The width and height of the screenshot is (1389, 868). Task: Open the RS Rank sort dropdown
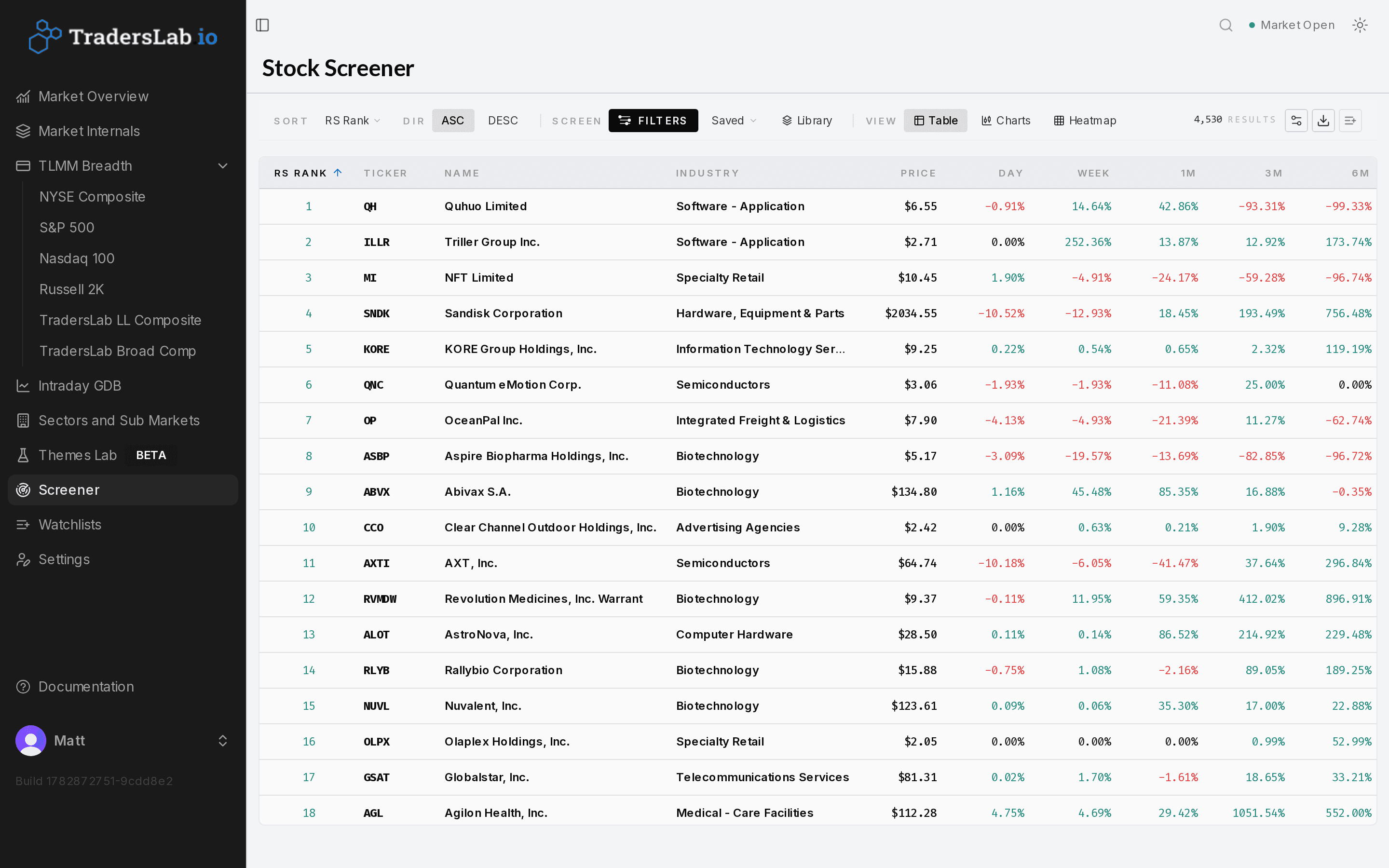[x=353, y=121]
